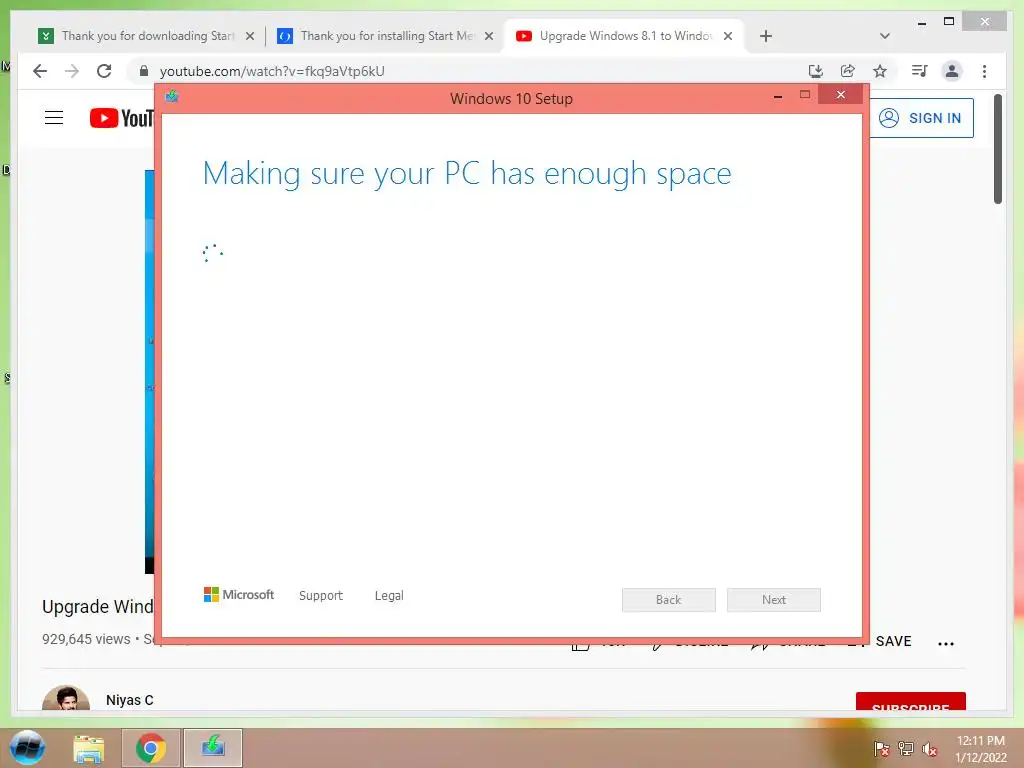Share this page icon in Chrome
1024x768 pixels.
(x=848, y=71)
